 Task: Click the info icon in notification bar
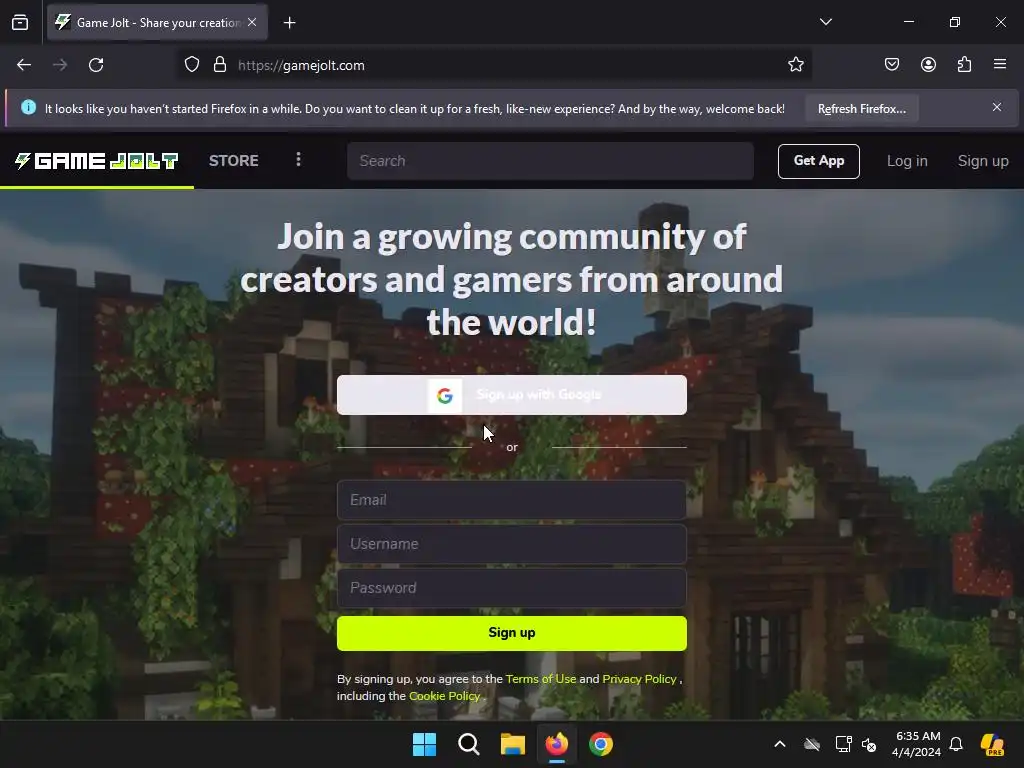tap(28, 107)
